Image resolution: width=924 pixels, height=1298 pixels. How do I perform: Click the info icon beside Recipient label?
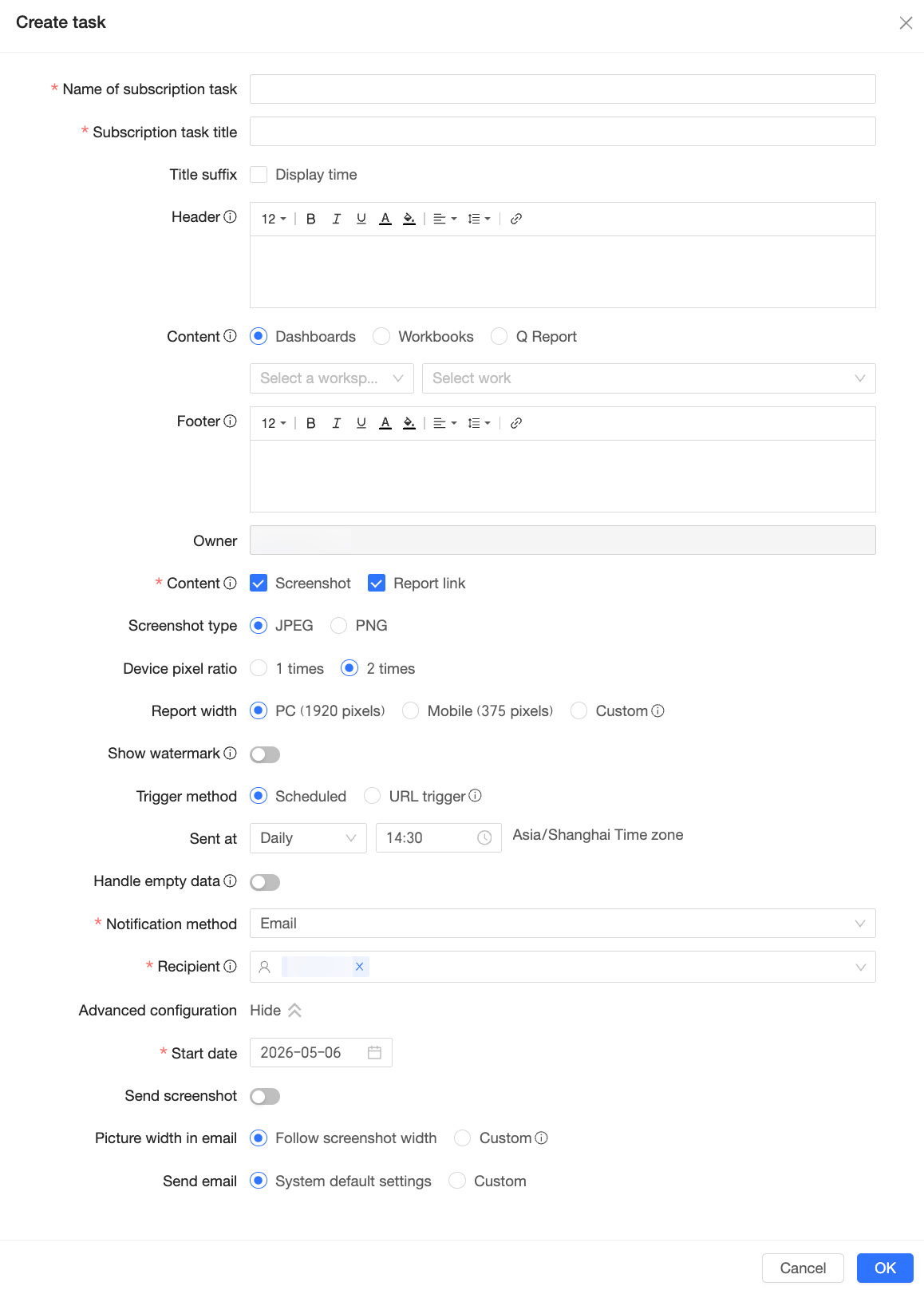tap(231, 966)
